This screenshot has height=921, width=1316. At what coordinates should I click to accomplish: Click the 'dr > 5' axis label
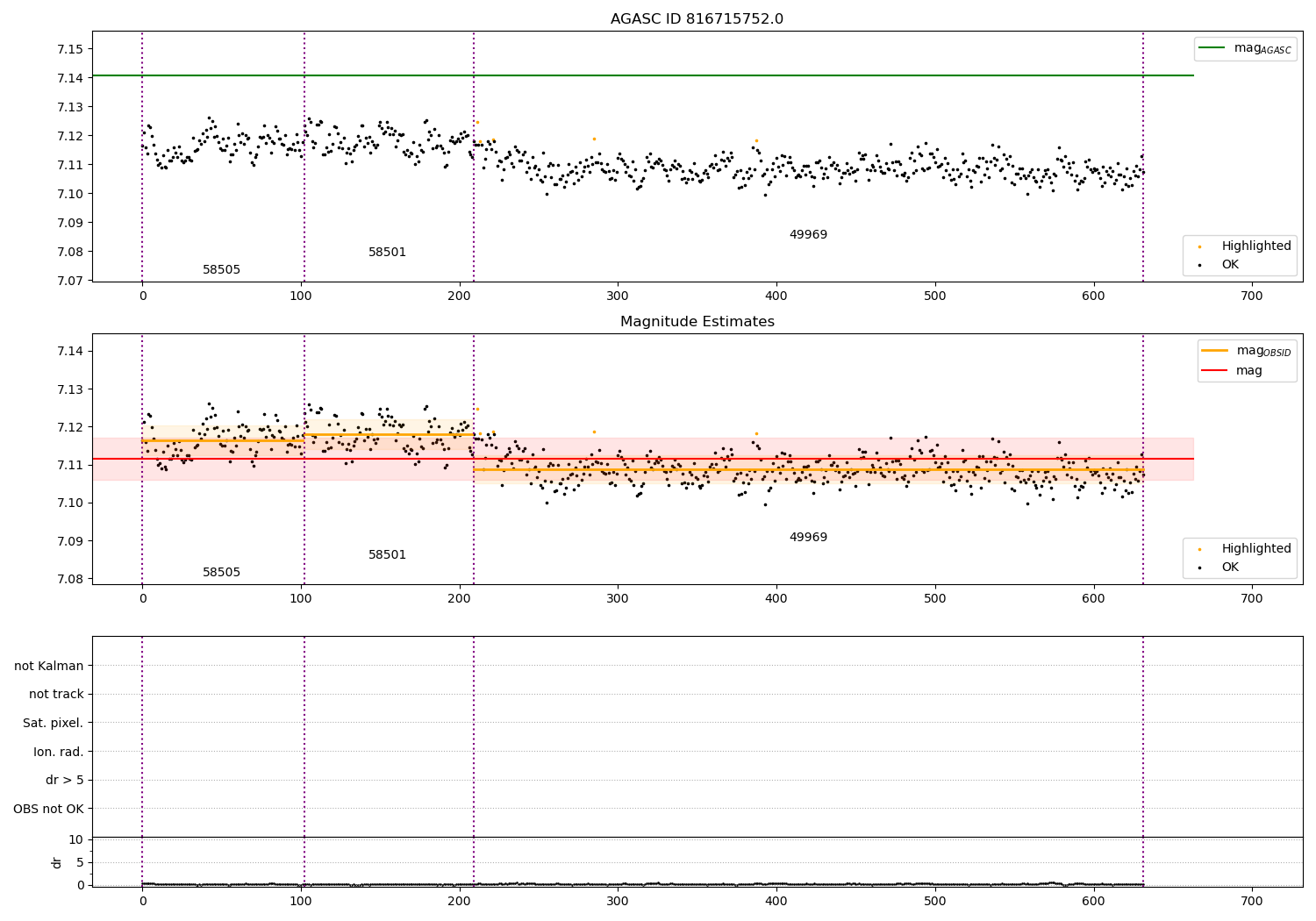(x=65, y=781)
